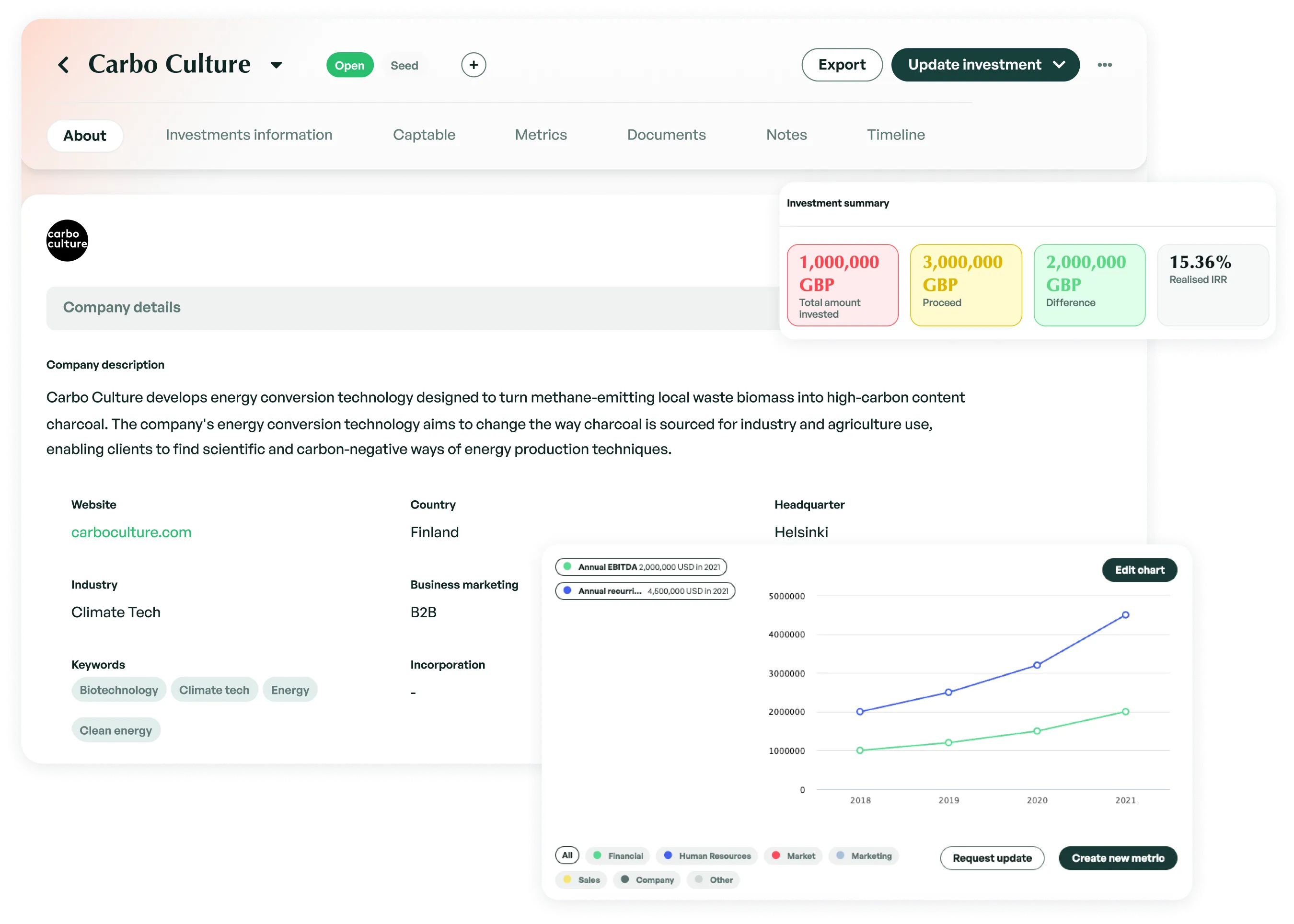The width and height of the screenshot is (1294, 924).
Task: Toggle the Financial metrics filter
Action: (617, 855)
